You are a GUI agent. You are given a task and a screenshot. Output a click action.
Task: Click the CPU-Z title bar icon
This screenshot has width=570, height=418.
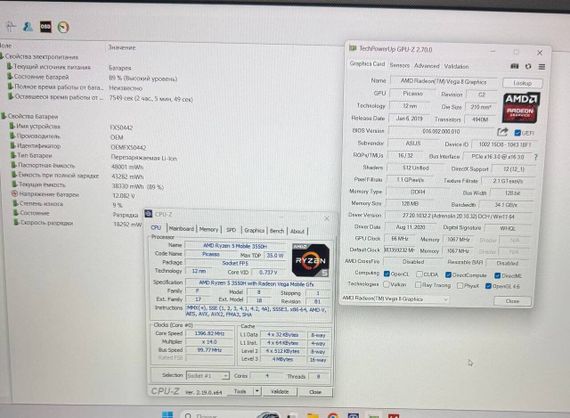[148, 214]
